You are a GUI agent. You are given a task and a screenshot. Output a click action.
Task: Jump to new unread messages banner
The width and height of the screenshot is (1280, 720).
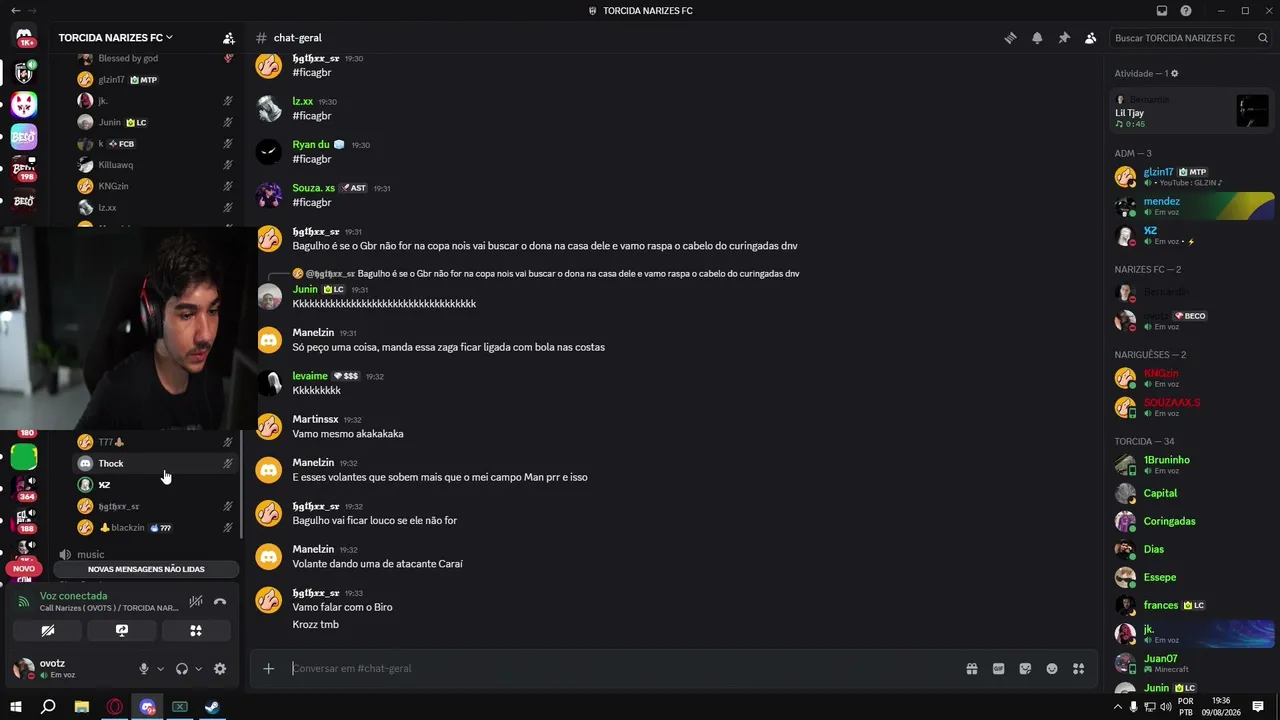point(146,569)
